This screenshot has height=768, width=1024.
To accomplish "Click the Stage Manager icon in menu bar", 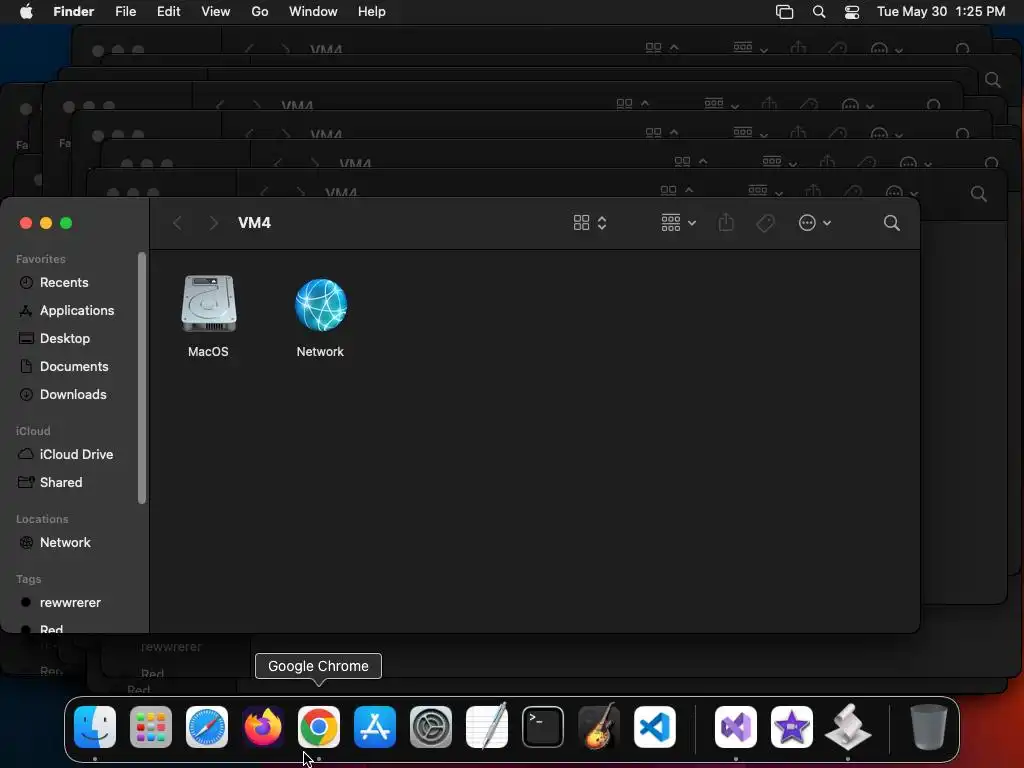I will (784, 12).
